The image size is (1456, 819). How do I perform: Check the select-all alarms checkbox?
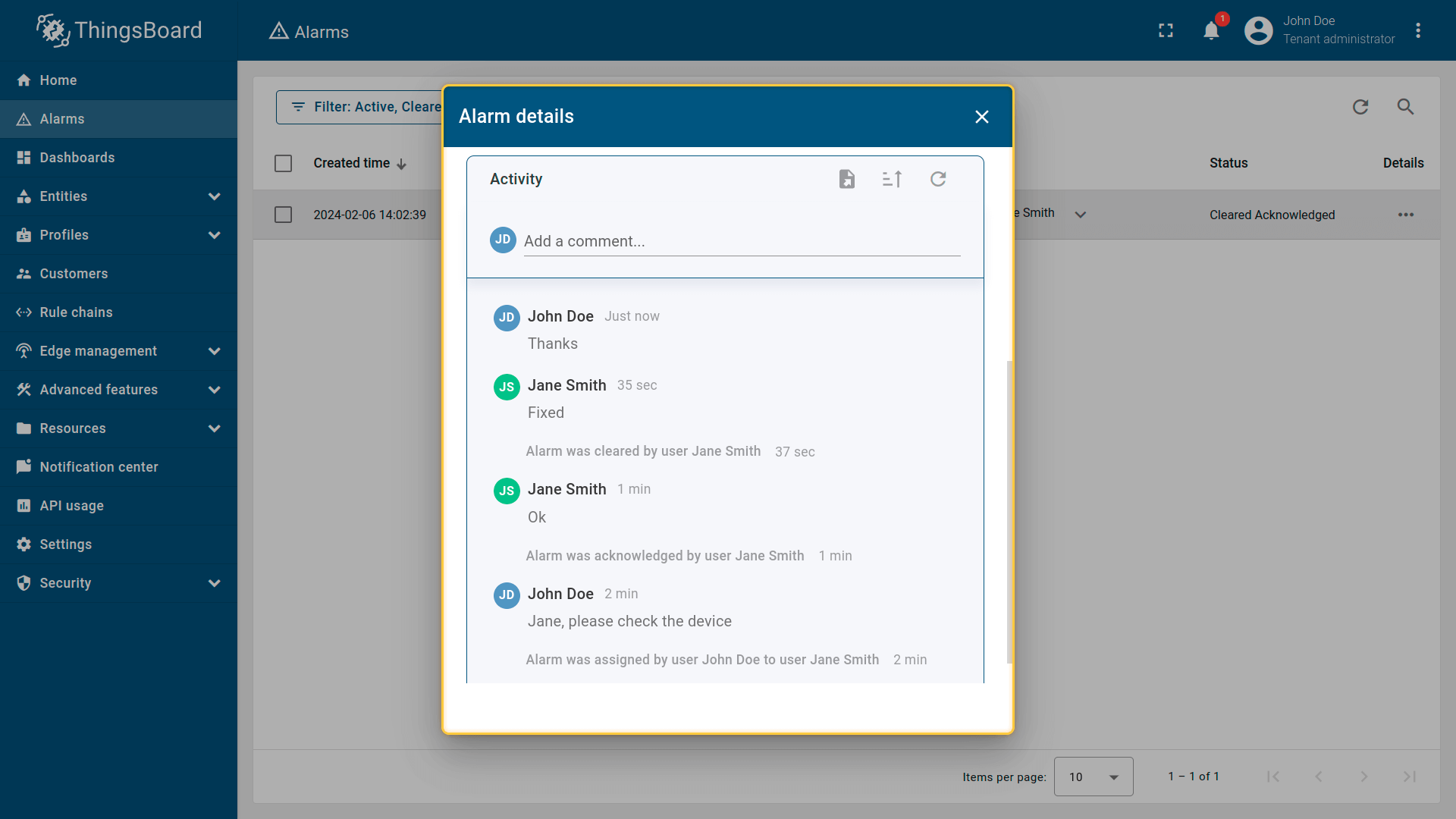pyautogui.click(x=283, y=163)
